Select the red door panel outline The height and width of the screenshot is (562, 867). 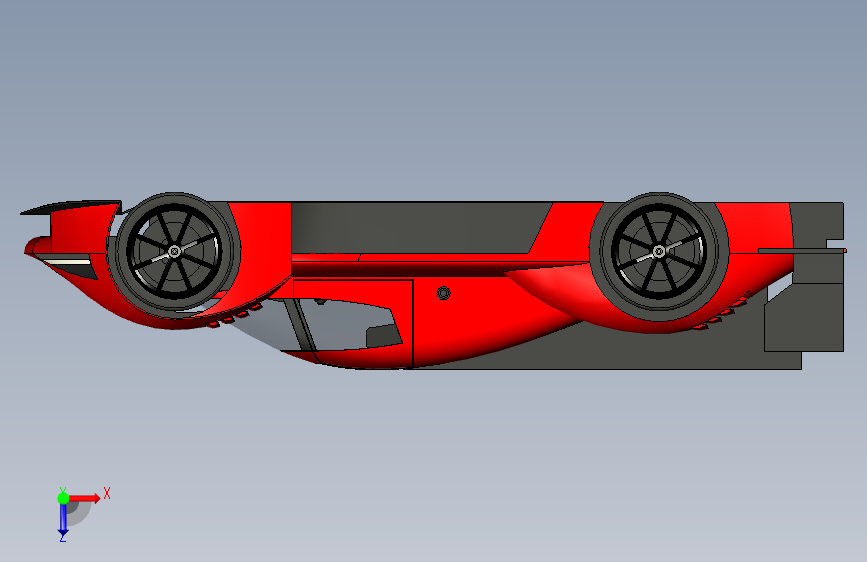pos(353,324)
